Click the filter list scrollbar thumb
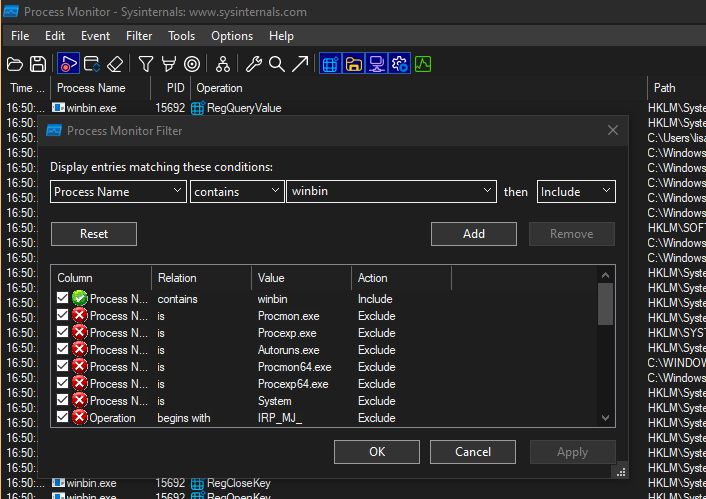Image resolution: width=706 pixels, height=499 pixels. 605,304
